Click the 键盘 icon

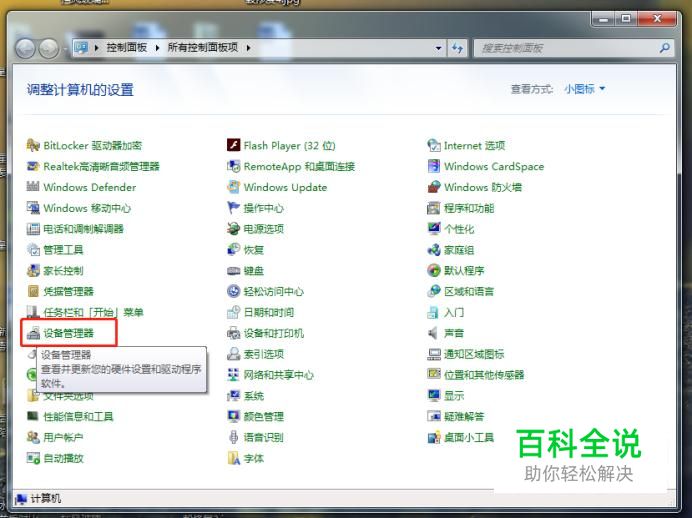[233, 270]
